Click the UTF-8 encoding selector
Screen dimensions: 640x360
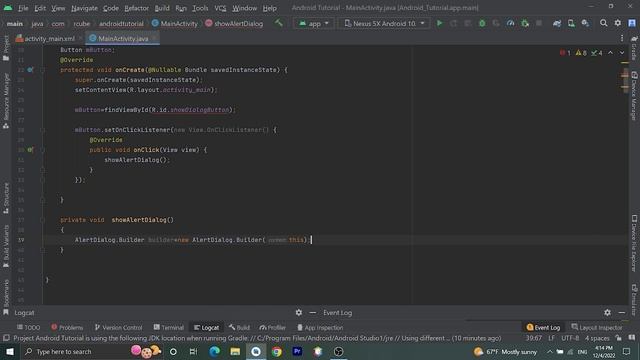tap(570, 338)
